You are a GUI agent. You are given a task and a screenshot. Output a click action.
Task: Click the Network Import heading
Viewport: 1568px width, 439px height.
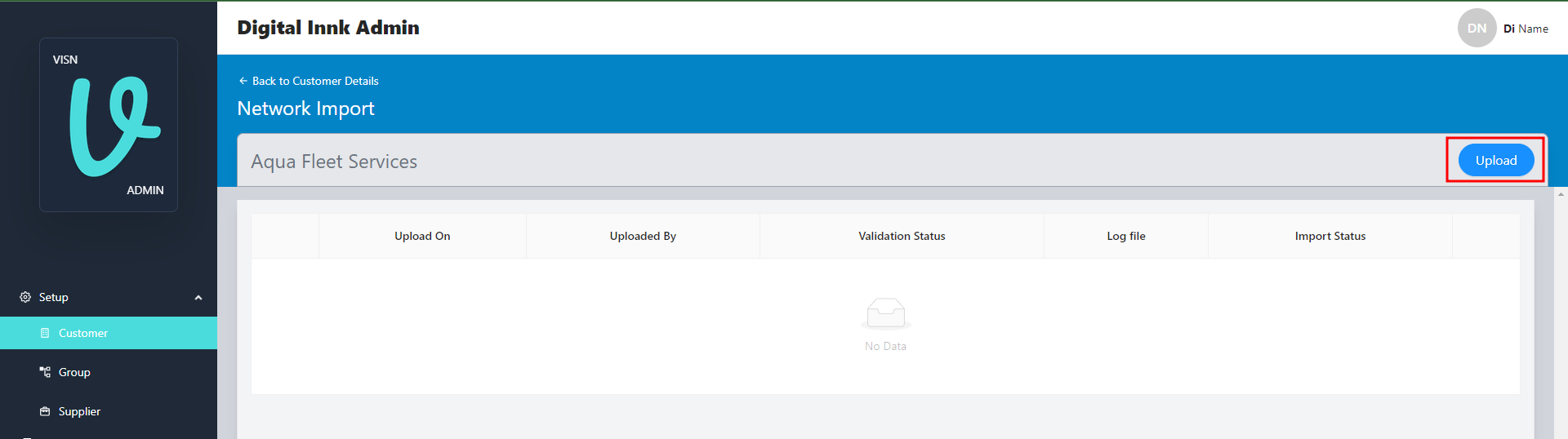click(x=305, y=109)
